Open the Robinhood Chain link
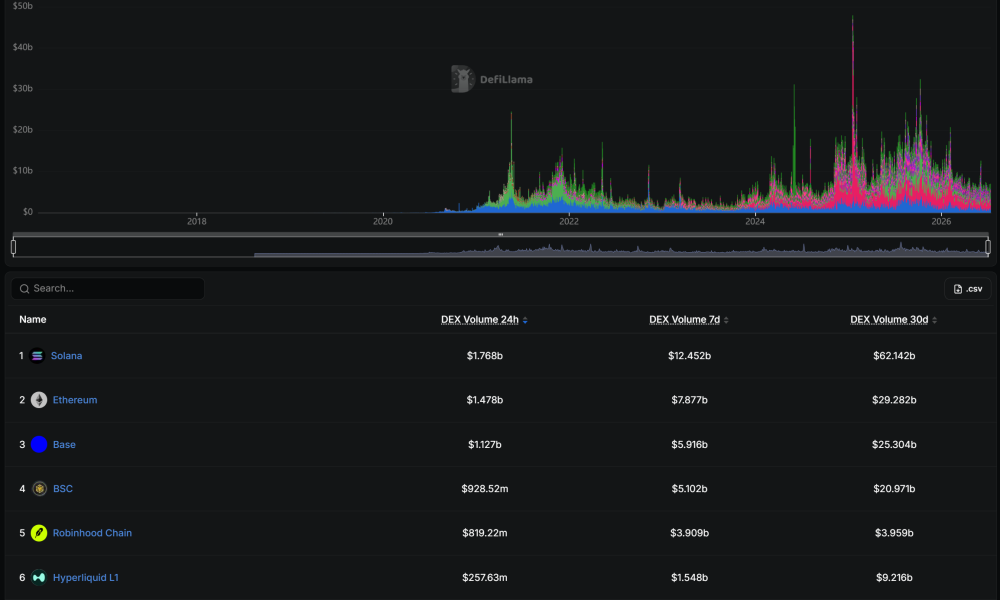The image size is (1000, 600). pos(92,533)
